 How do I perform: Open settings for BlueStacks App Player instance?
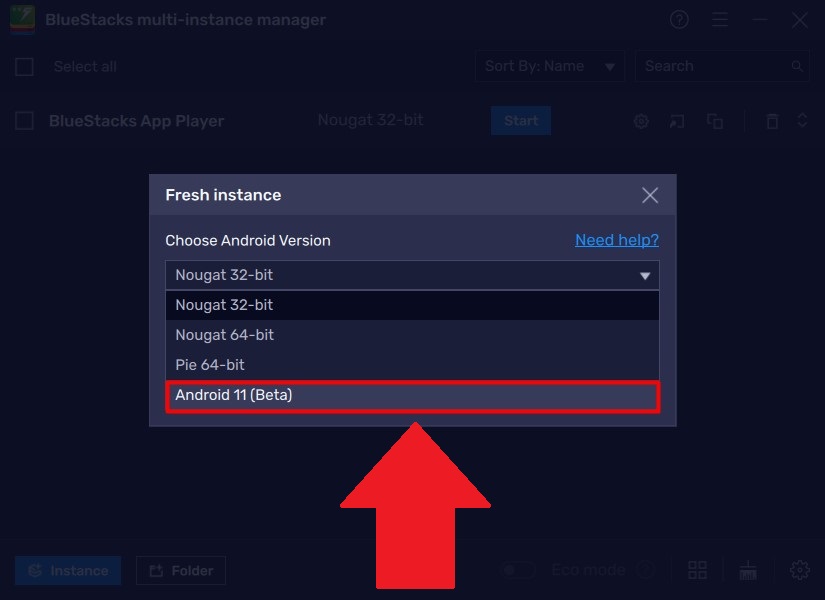(640, 120)
